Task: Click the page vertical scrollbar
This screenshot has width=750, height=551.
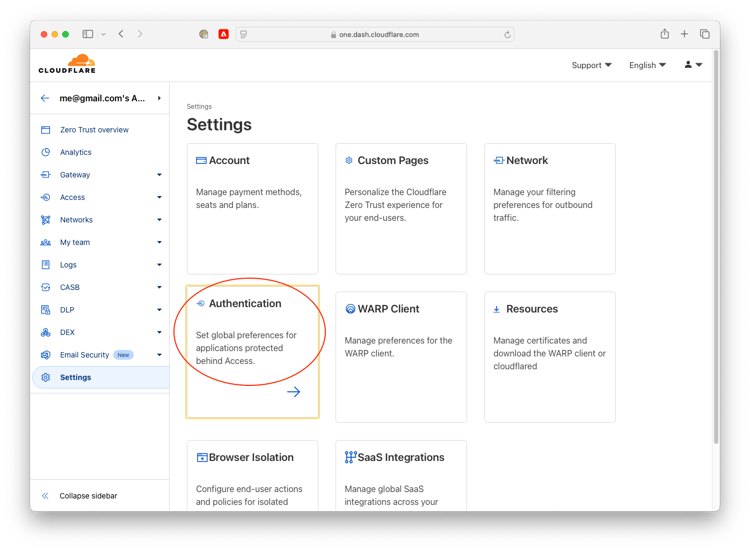Action: click(x=716, y=249)
